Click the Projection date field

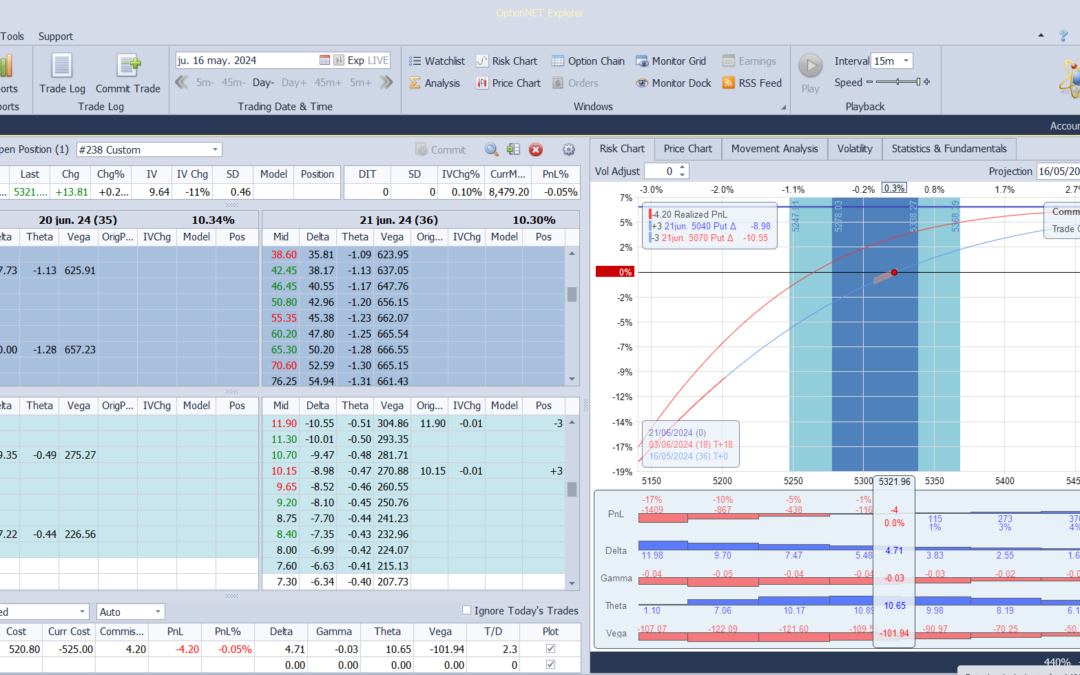point(1058,172)
